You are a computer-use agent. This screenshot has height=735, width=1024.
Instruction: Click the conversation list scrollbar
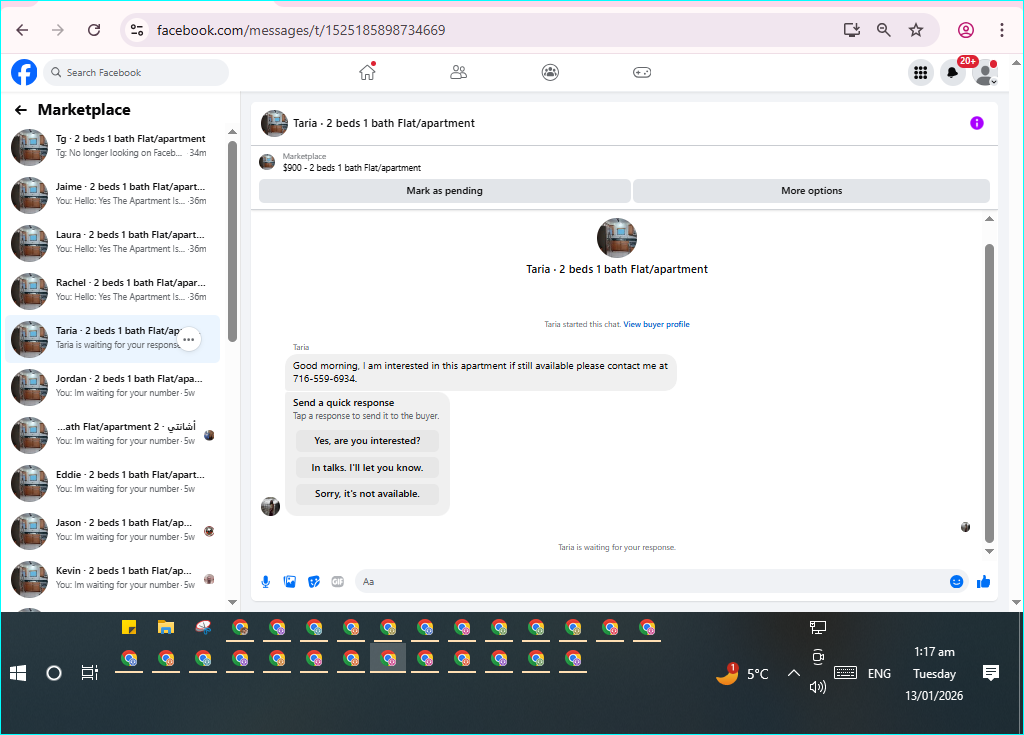(232, 240)
